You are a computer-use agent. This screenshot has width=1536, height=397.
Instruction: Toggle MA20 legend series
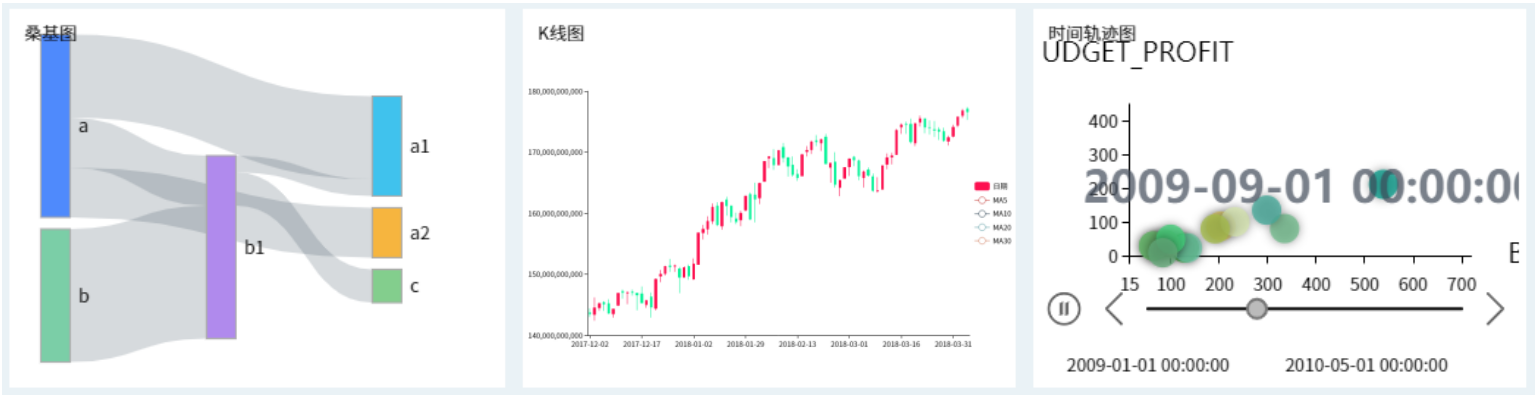coord(993,227)
